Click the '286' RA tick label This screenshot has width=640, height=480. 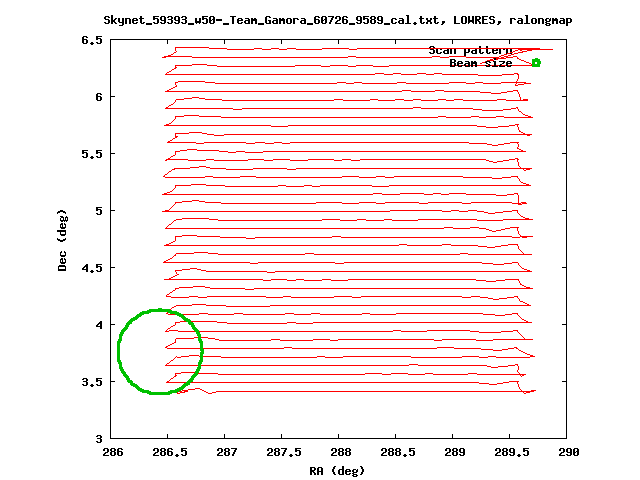[x=113, y=452]
